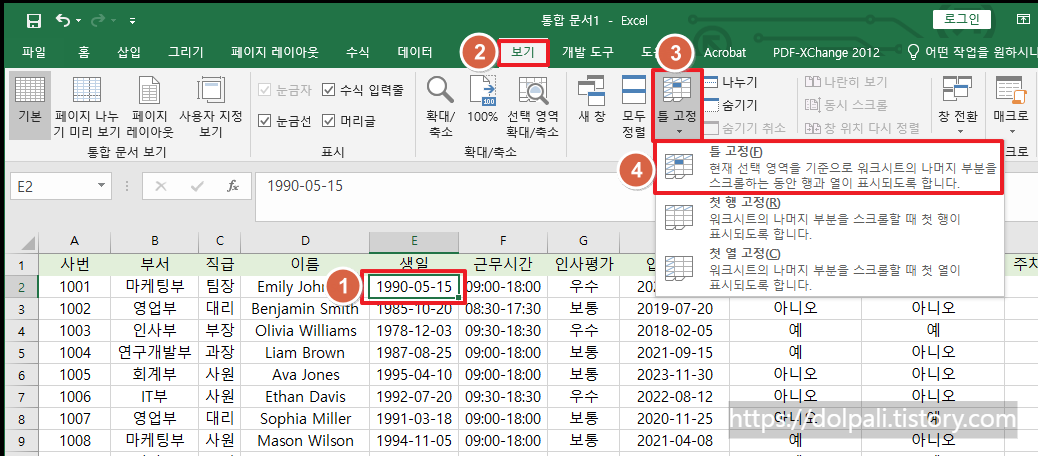Image resolution: width=1038 pixels, height=456 pixels.
Task: Click the 인사평가 header cell
Action: [x=583, y=265]
